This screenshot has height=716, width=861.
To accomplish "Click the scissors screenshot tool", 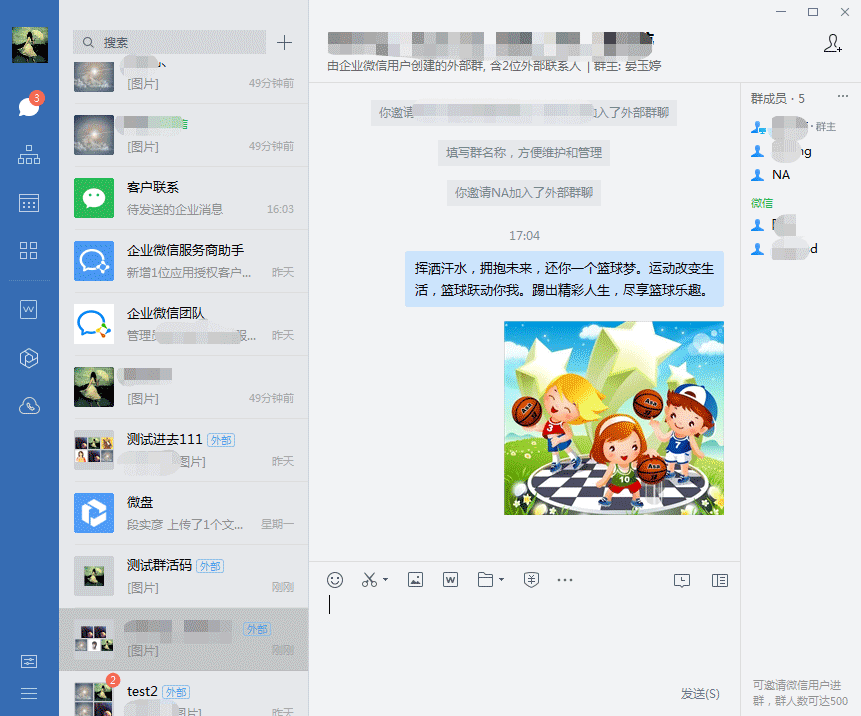I will click(x=369, y=580).
